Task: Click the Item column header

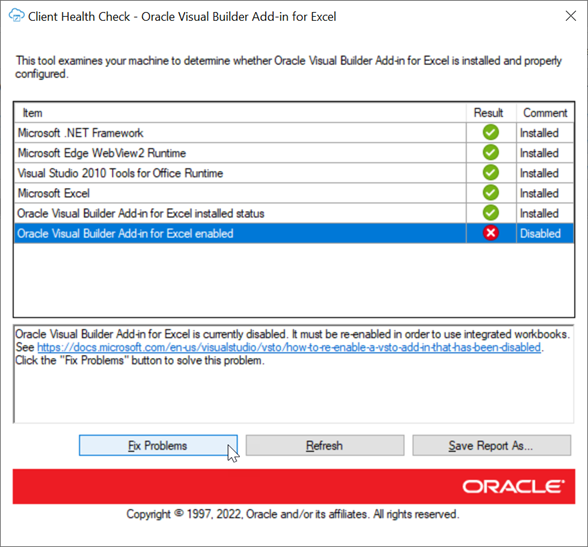Action: (240, 113)
